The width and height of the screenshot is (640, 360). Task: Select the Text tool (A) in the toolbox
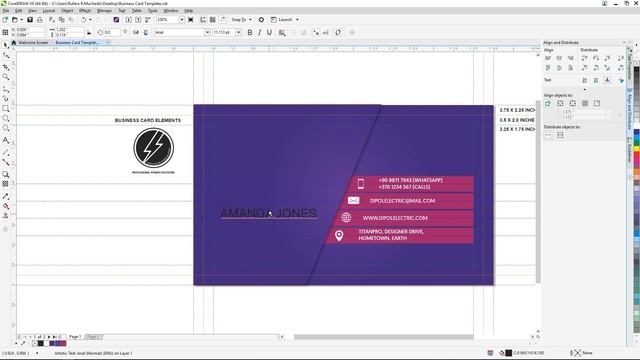click(x=5, y=140)
